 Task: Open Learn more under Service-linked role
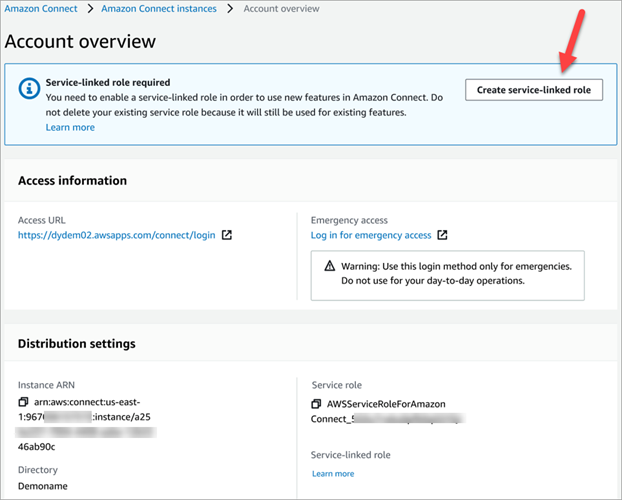click(x=332, y=474)
